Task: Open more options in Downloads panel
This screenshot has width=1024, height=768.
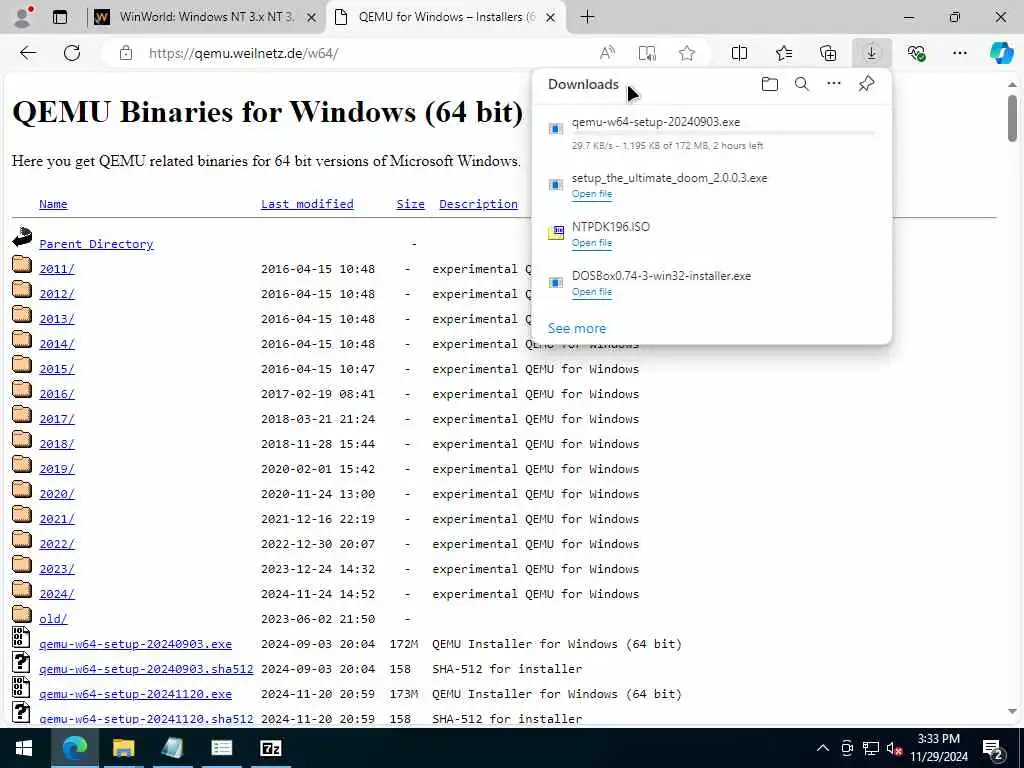Action: coord(834,84)
